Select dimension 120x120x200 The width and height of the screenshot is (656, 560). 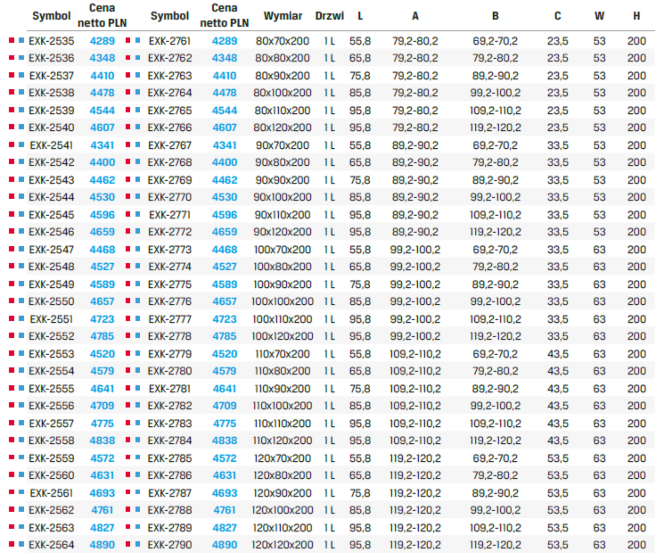click(282, 545)
